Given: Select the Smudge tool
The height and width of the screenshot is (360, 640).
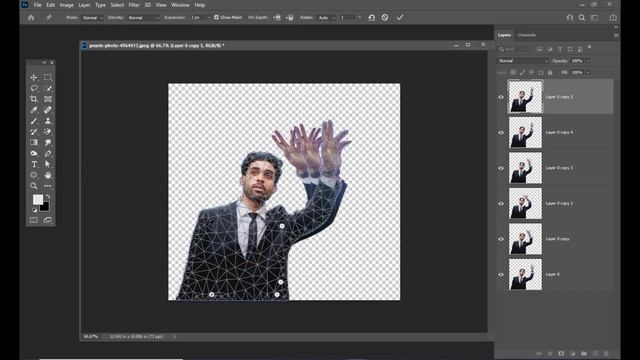Looking at the screenshot, I should pyautogui.click(x=48, y=142).
